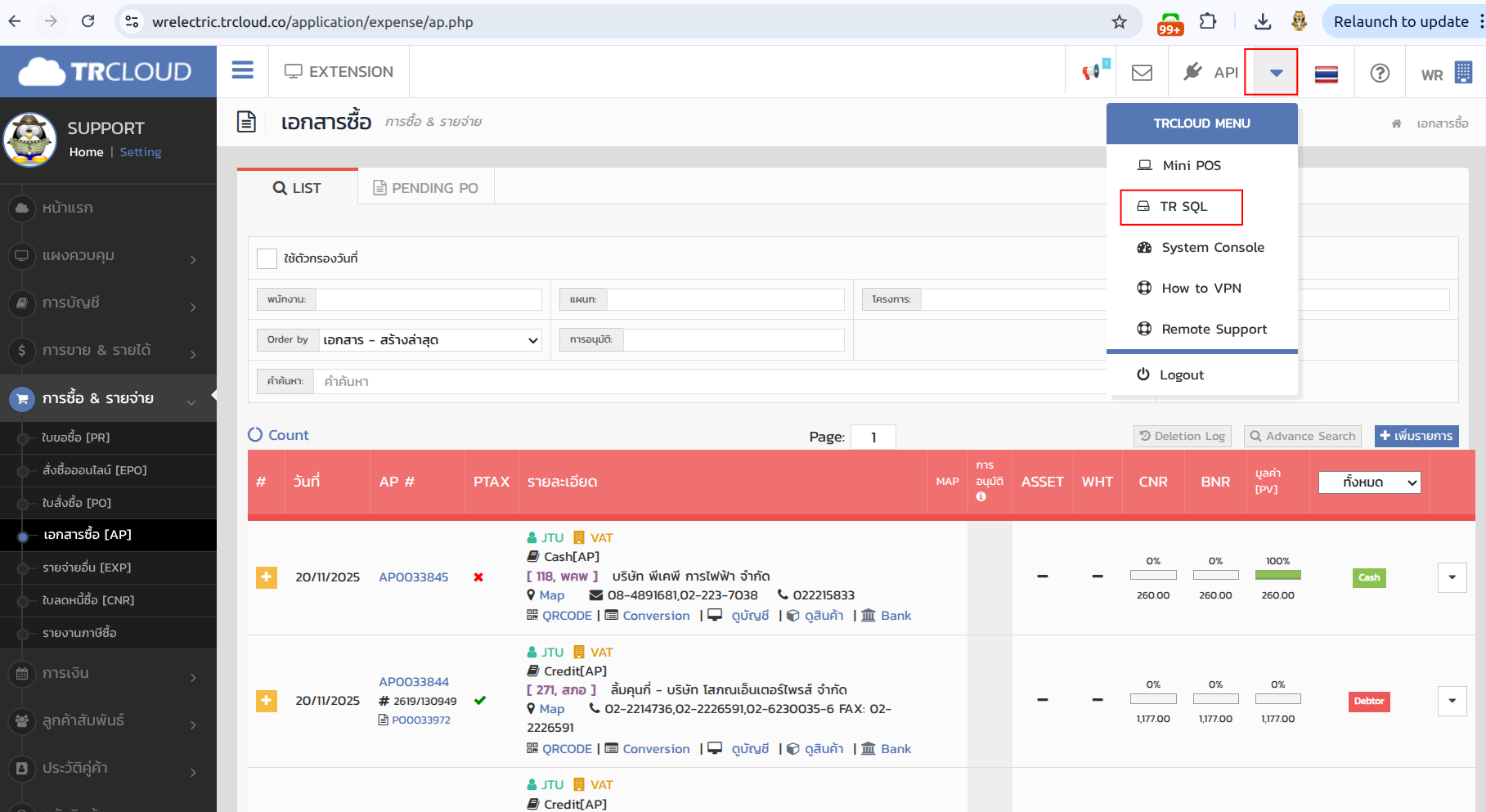Screen dimensions: 1486x812
Task: Click the browser downloads icon
Action: point(1263,22)
